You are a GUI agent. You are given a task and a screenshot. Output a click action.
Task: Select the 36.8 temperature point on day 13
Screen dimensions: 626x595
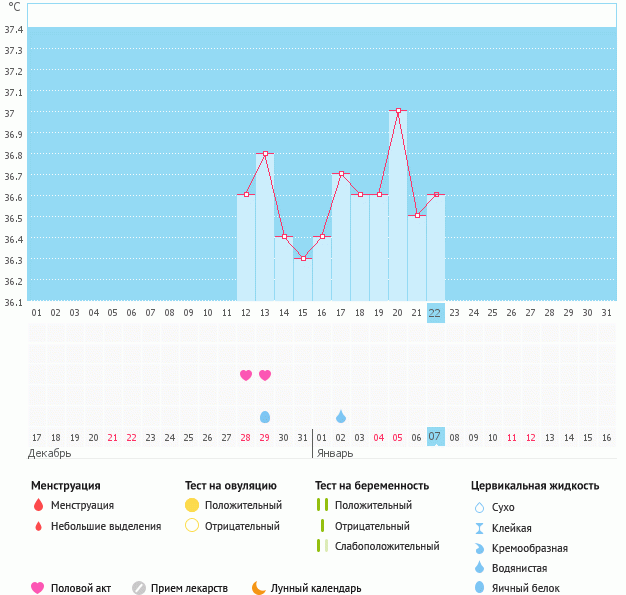pos(265,154)
